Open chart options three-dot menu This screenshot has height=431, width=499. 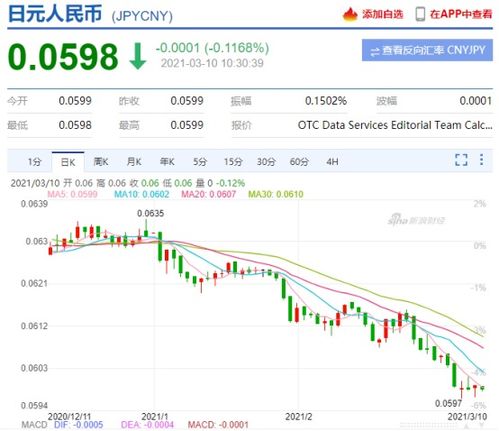[x=481, y=159]
